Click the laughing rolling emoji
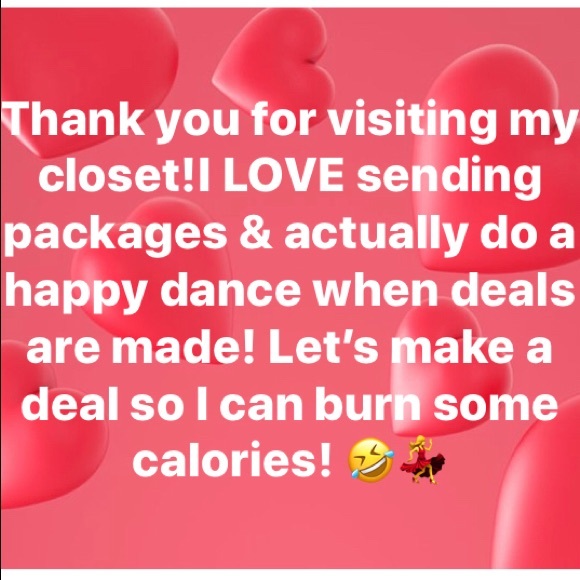Image resolution: width=580 pixels, height=580 pixels. [371, 462]
